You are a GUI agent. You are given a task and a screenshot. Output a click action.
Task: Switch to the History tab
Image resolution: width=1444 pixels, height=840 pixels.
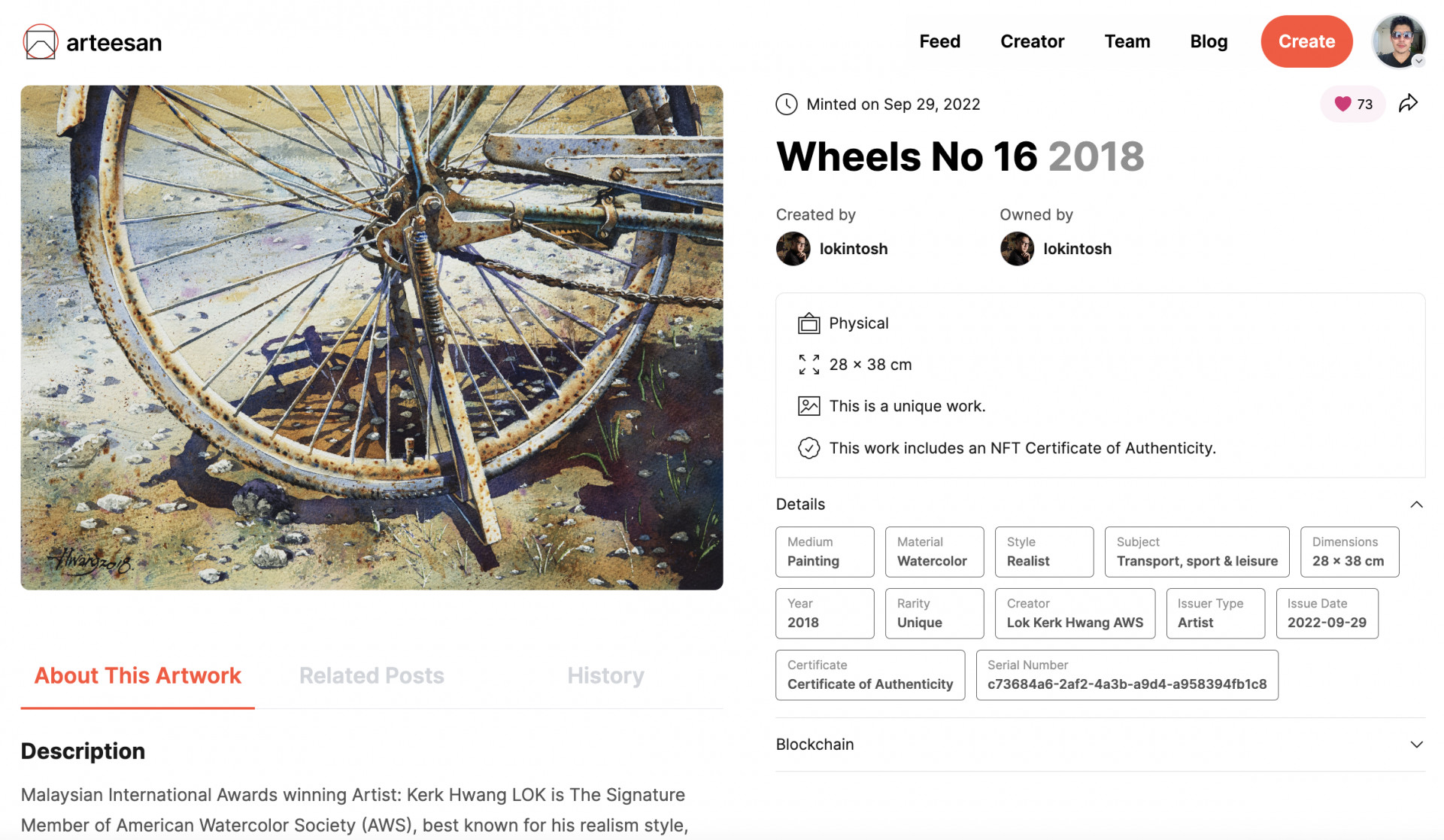605,675
